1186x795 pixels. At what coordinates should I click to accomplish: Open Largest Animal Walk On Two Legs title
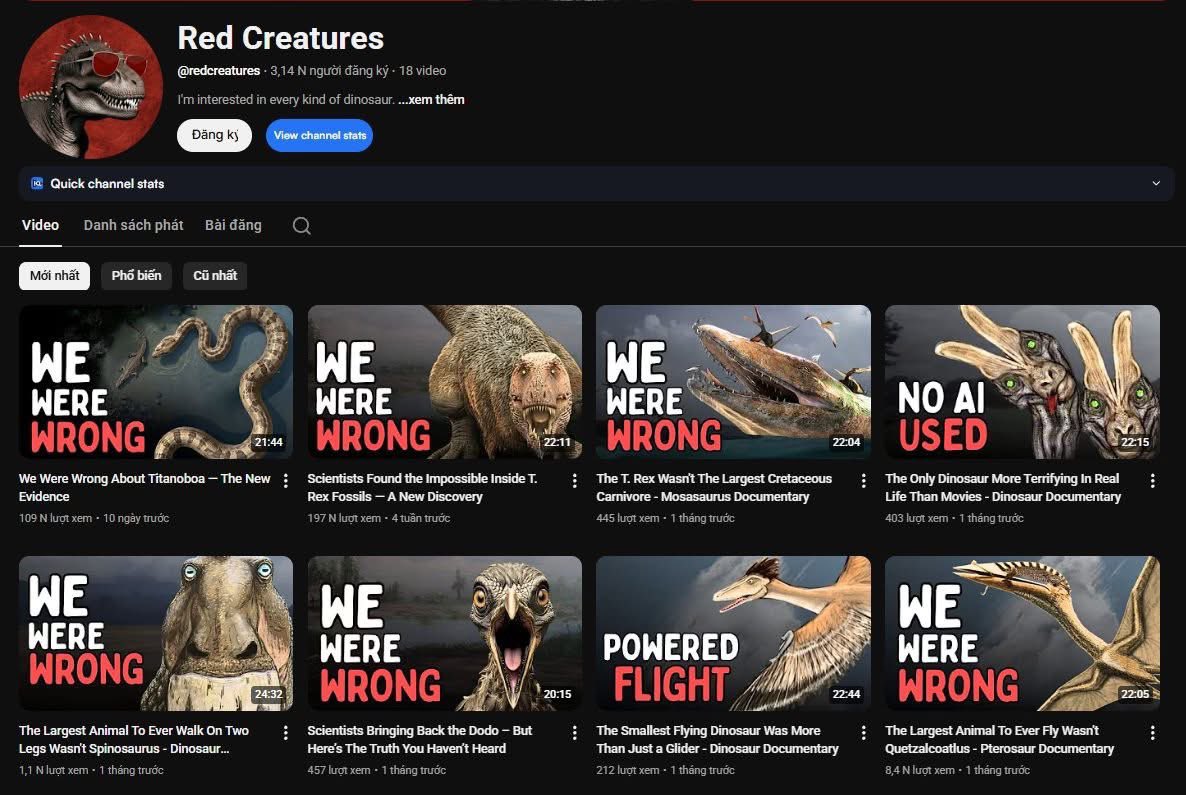(134, 739)
